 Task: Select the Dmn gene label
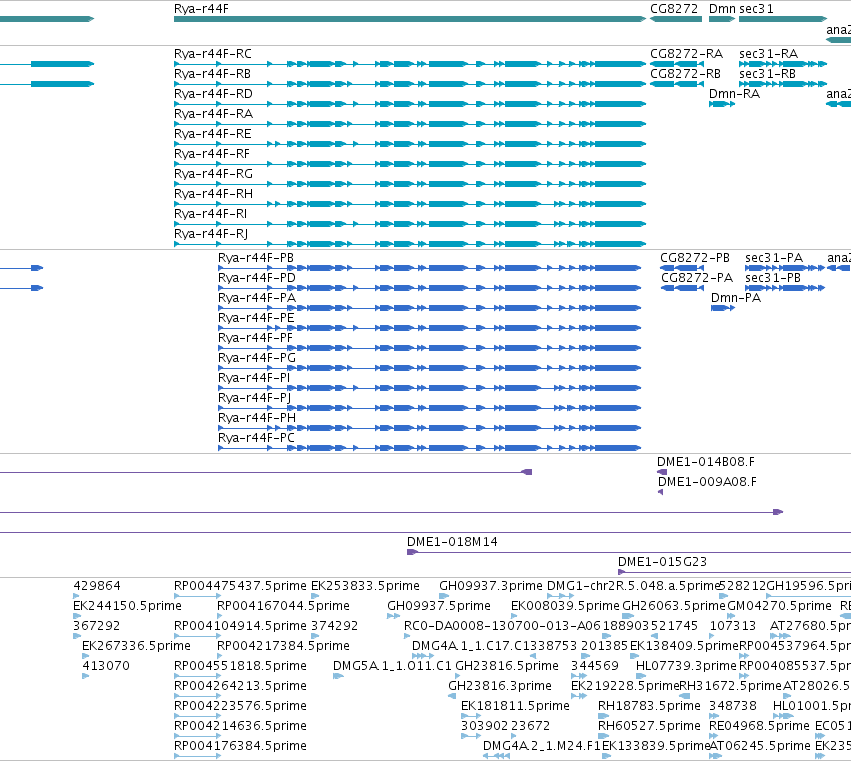722,9
